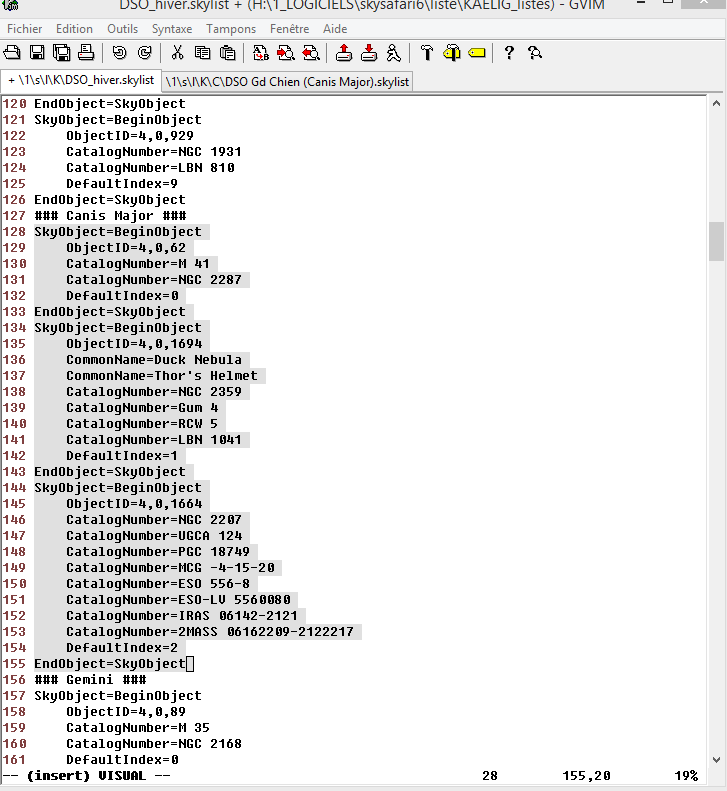Click the vertical scrollbar thumb

tap(716, 241)
